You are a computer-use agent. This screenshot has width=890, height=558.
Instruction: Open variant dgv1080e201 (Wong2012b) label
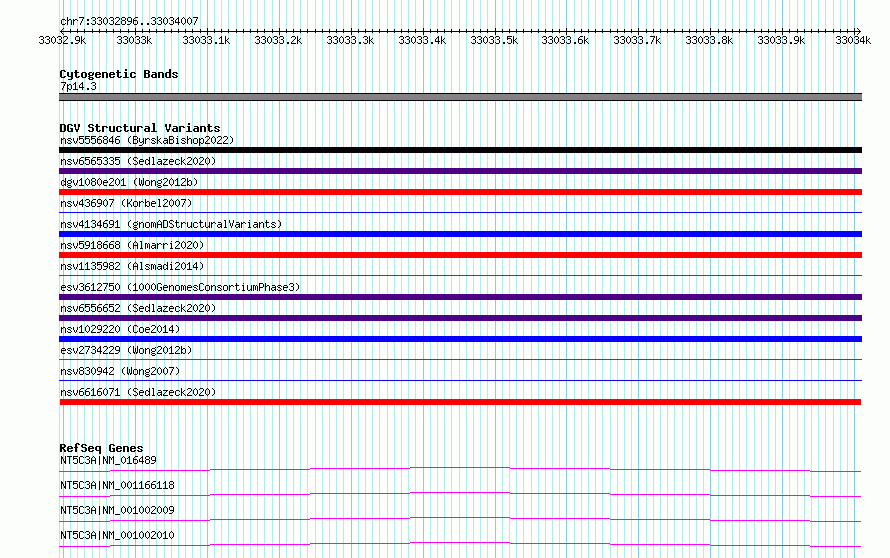(x=129, y=182)
